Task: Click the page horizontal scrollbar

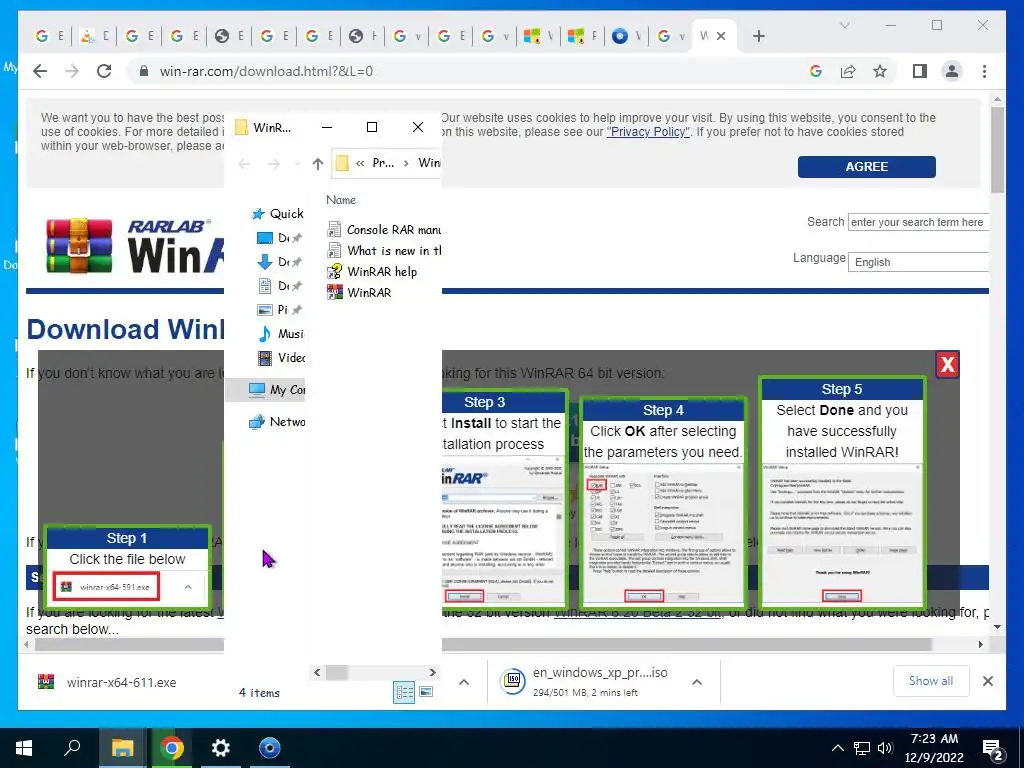Action: pyautogui.click(x=483, y=644)
